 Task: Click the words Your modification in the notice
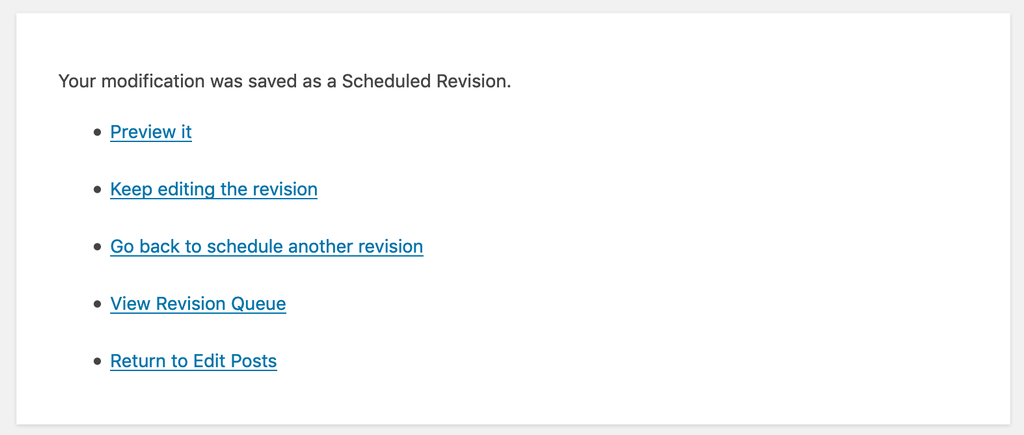point(130,81)
